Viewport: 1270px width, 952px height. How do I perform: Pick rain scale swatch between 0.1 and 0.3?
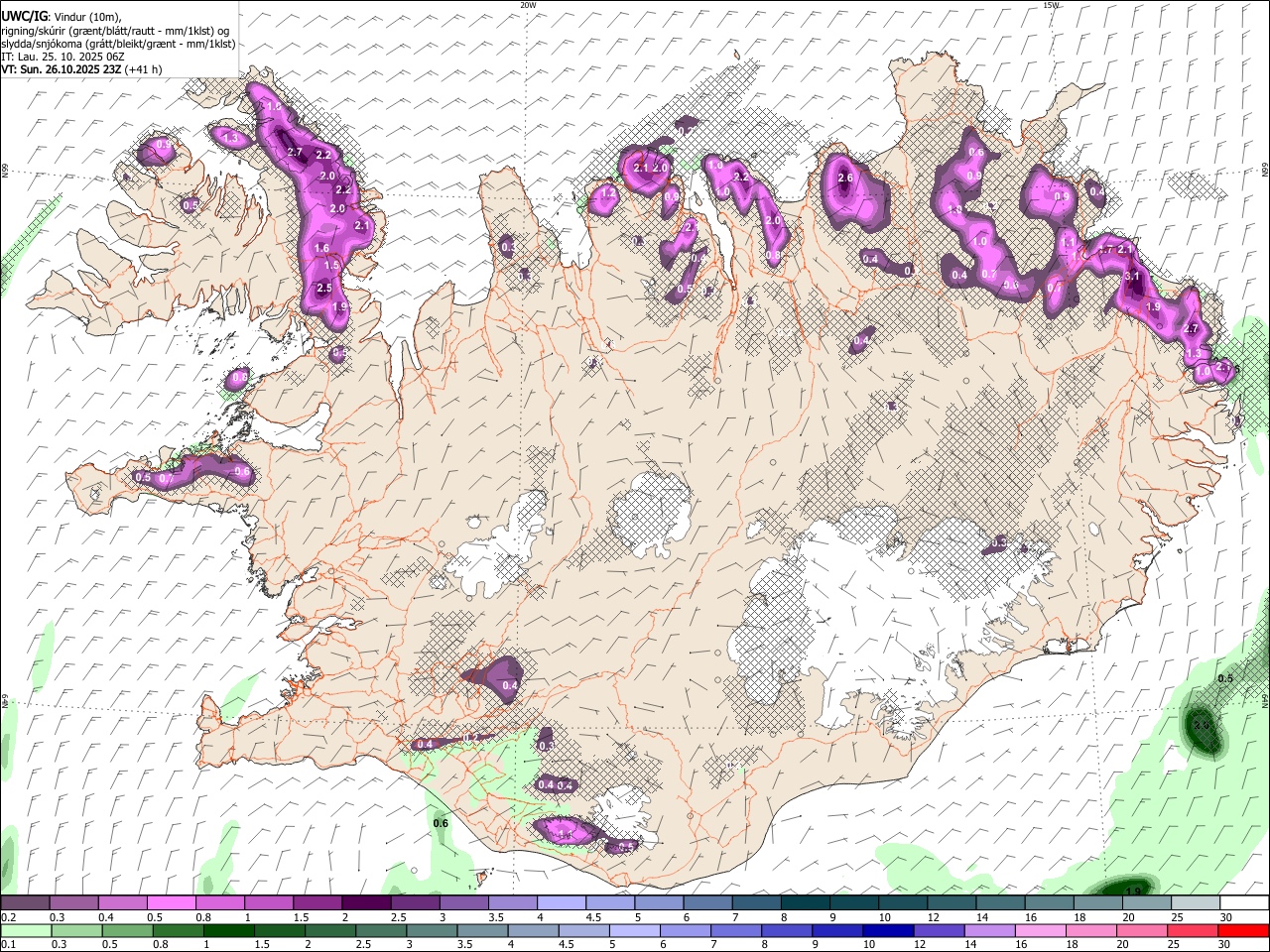[25, 931]
